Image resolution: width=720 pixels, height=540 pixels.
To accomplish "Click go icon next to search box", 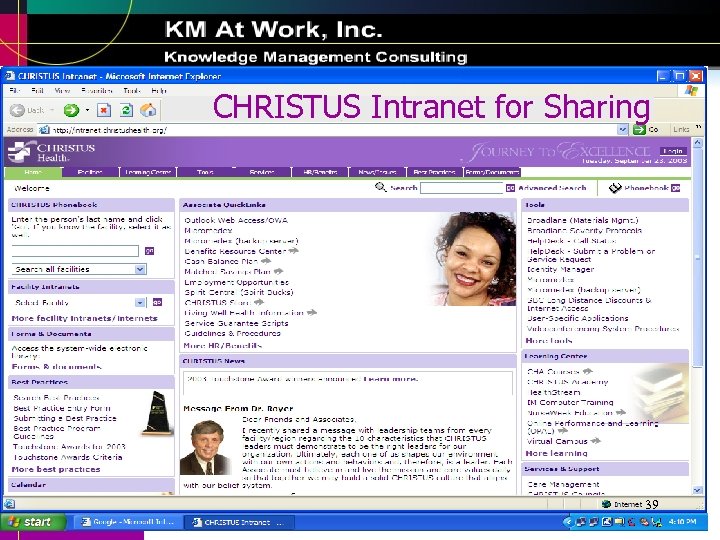I will [x=510, y=188].
